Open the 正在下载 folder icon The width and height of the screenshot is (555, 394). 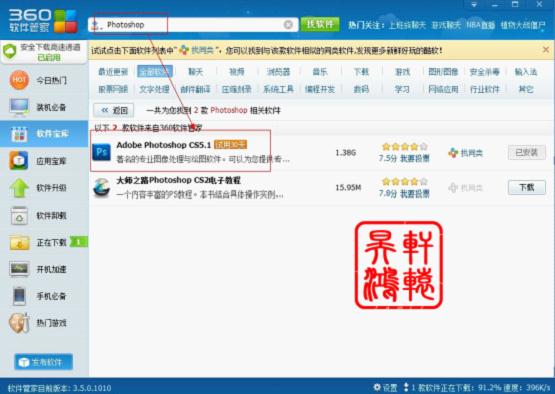pyautogui.click(x=19, y=242)
